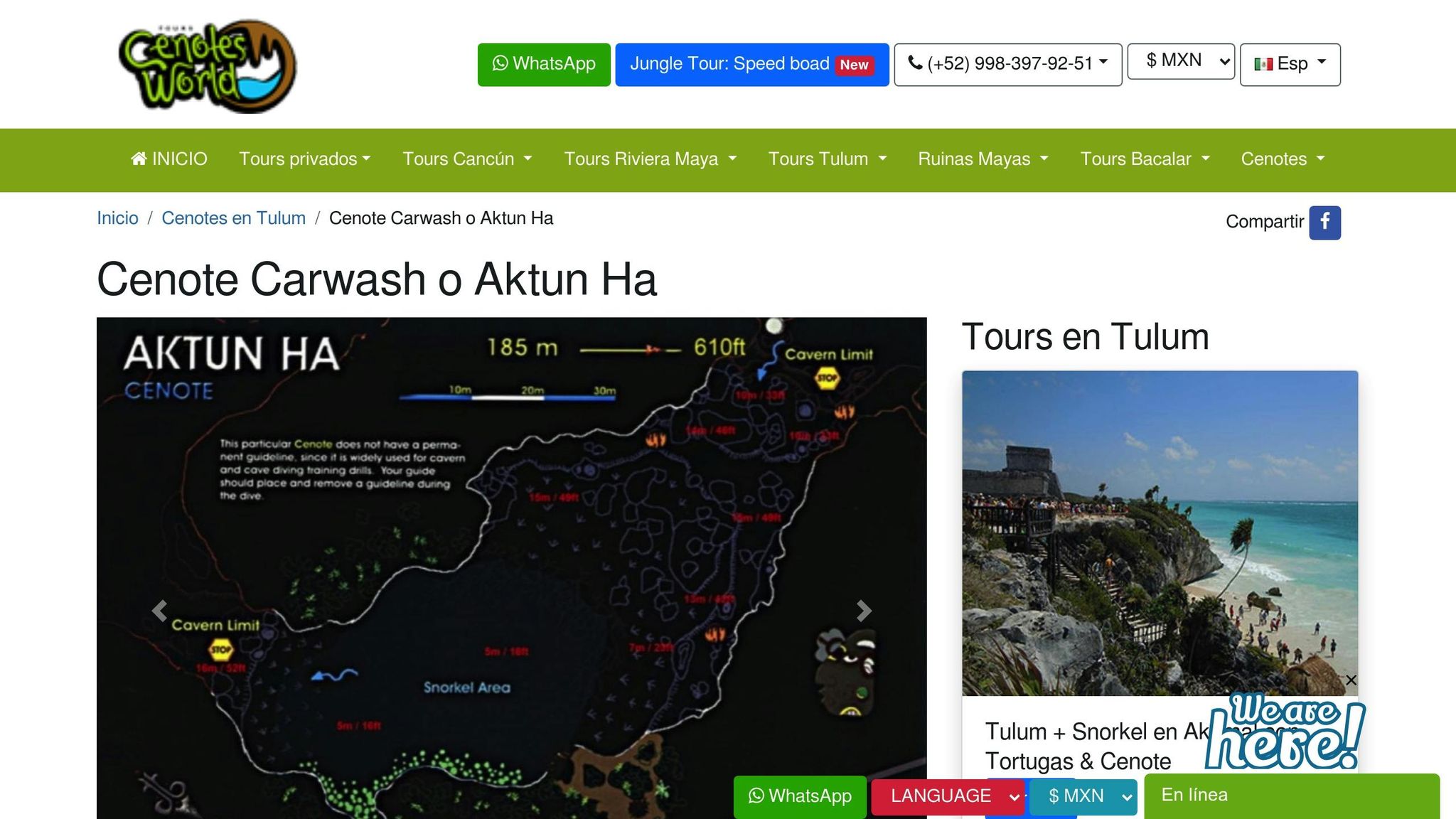The height and width of the screenshot is (819, 1456).
Task: Open the Esp language dropdown
Action: 1290,64
